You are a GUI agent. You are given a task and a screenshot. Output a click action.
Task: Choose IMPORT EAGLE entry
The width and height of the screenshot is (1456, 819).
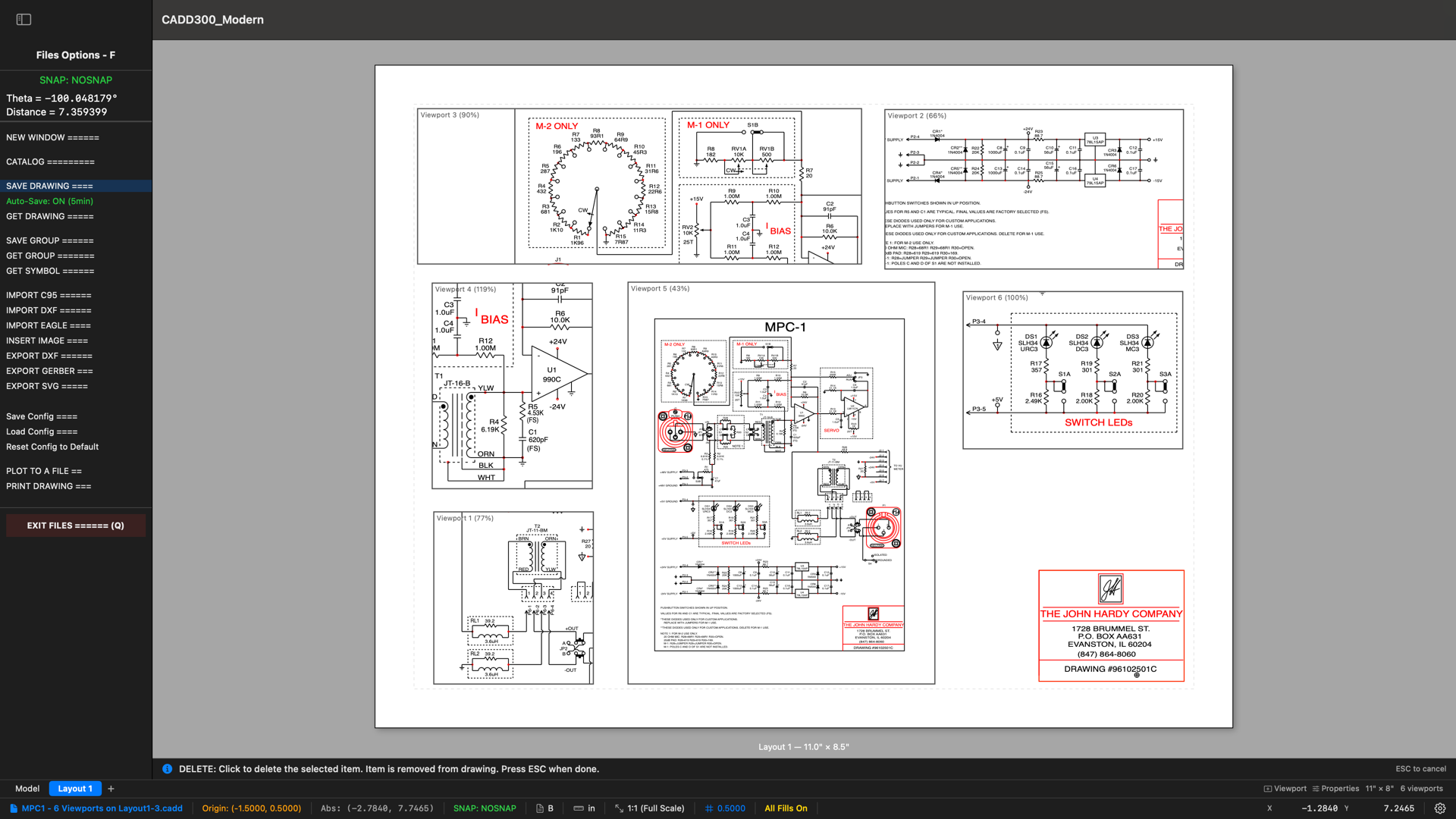pos(76,325)
